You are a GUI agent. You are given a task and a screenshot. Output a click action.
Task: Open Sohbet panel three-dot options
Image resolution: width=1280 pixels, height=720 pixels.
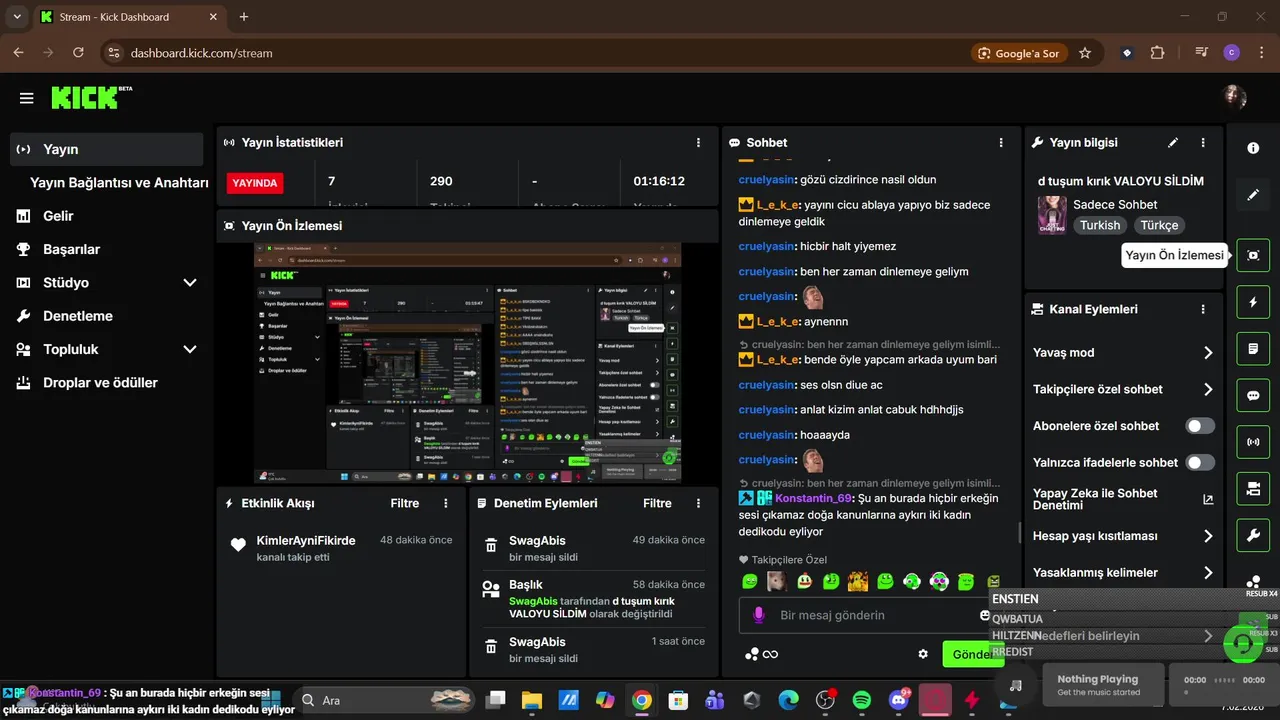click(x=1001, y=143)
